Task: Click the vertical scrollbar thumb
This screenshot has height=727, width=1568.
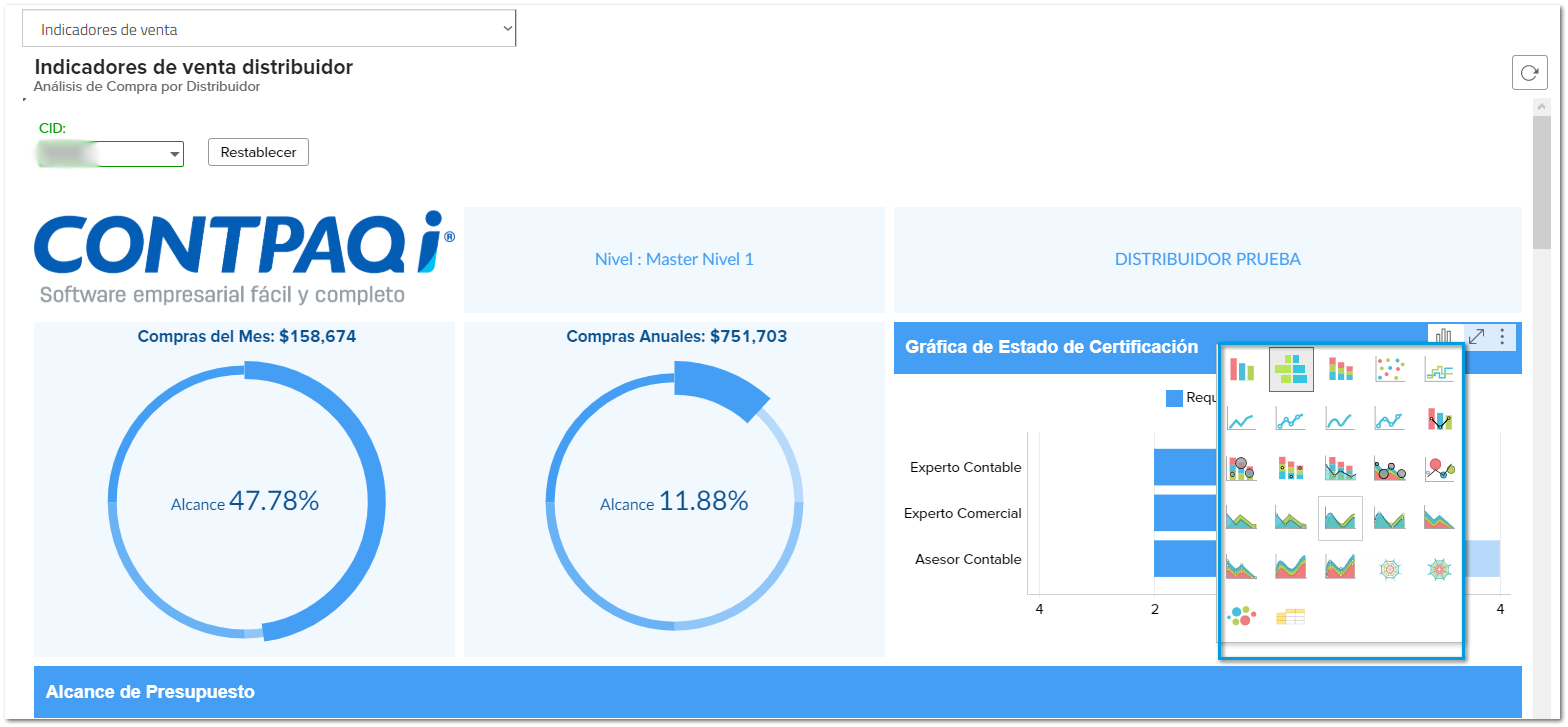Action: tap(1542, 182)
